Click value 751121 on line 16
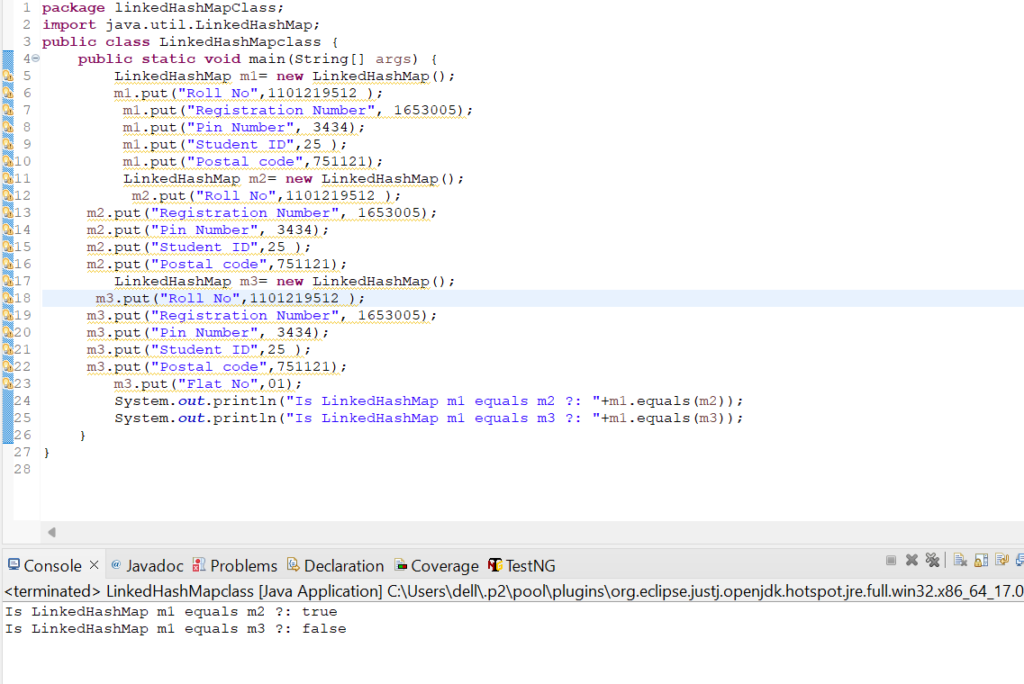Image resolution: width=1024 pixels, height=684 pixels. point(303,264)
